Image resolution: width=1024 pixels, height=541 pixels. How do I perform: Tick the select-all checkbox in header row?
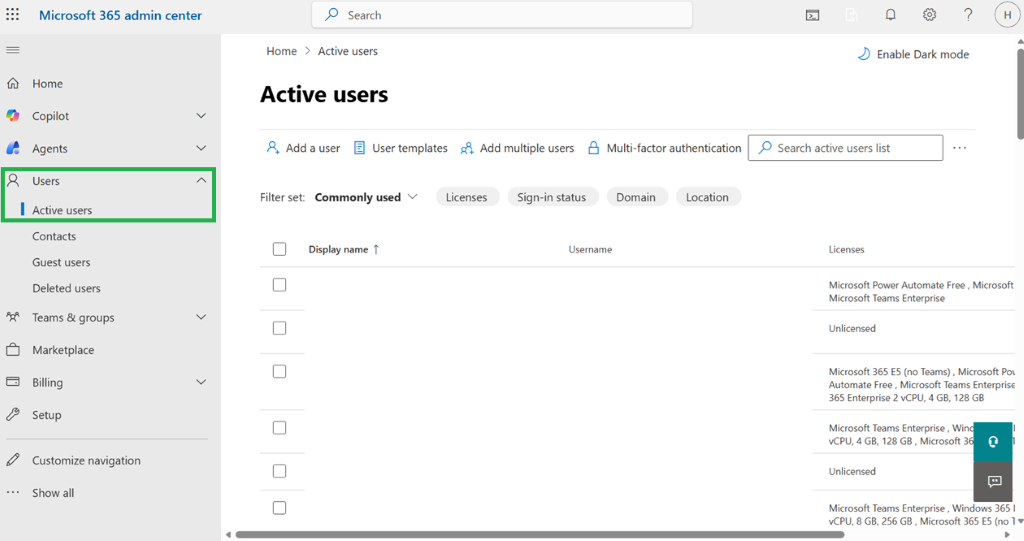(x=280, y=249)
